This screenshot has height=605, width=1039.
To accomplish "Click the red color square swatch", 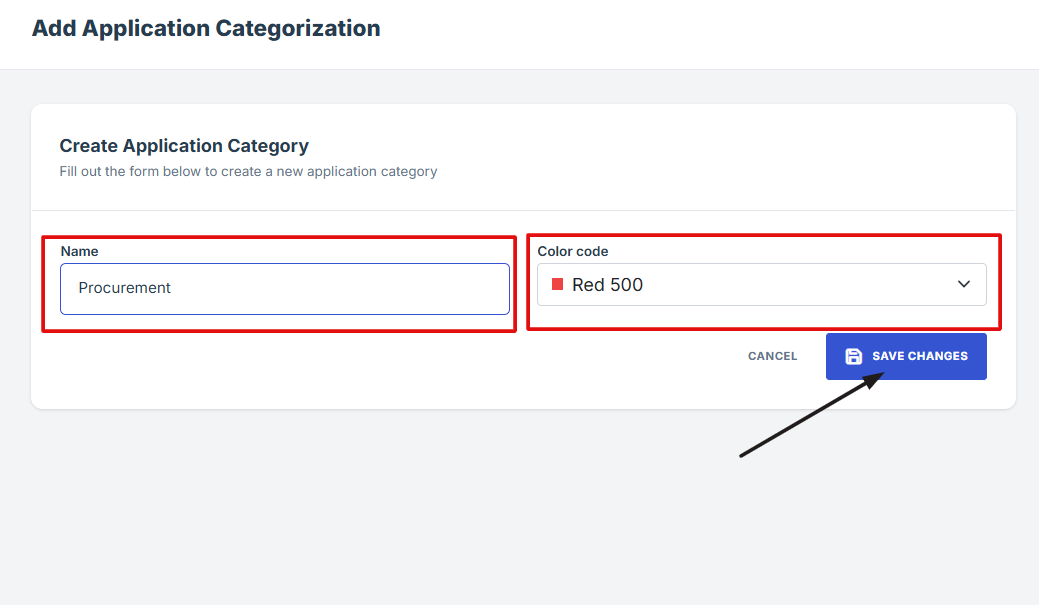I will (558, 285).
